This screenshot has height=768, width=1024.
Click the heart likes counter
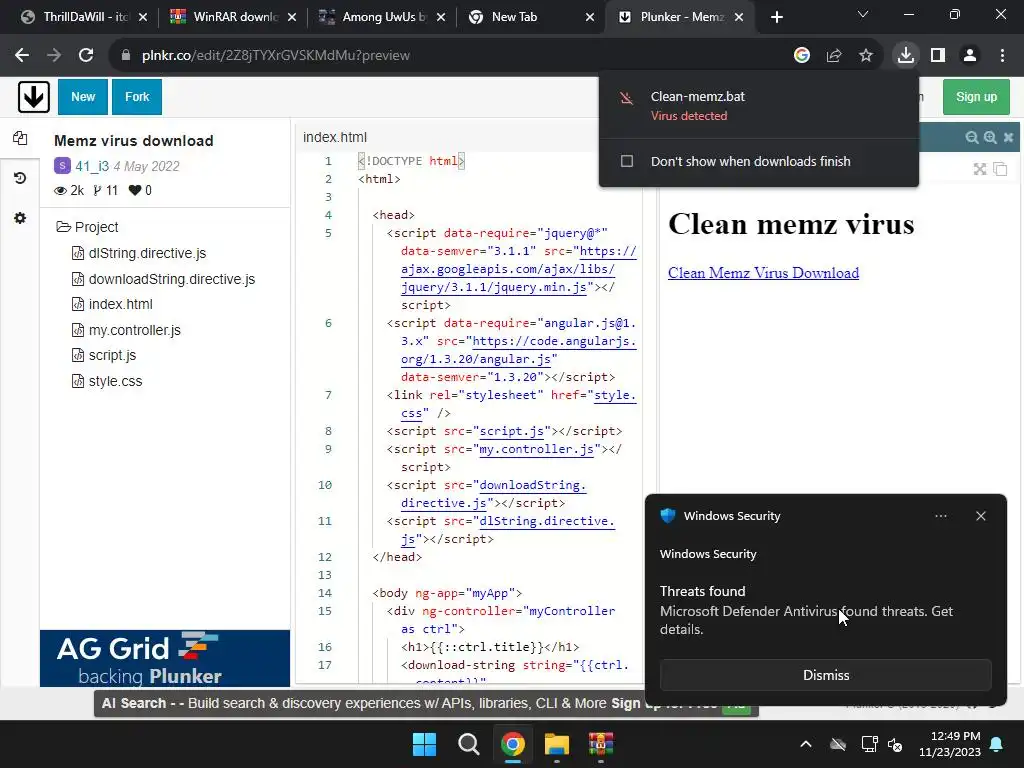click(140, 191)
